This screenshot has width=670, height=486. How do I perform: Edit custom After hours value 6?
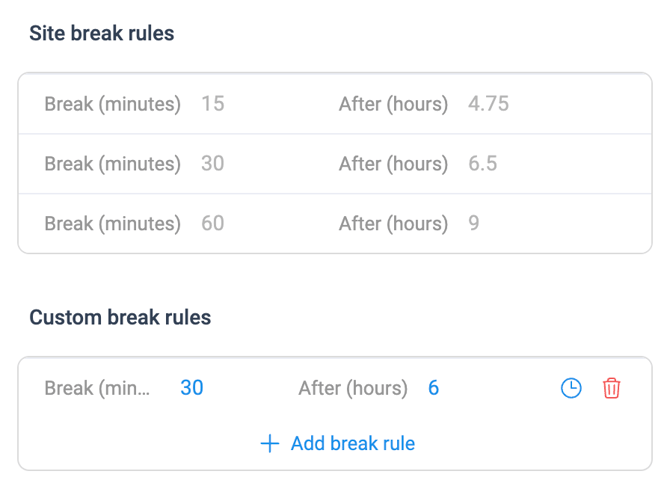(x=433, y=388)
